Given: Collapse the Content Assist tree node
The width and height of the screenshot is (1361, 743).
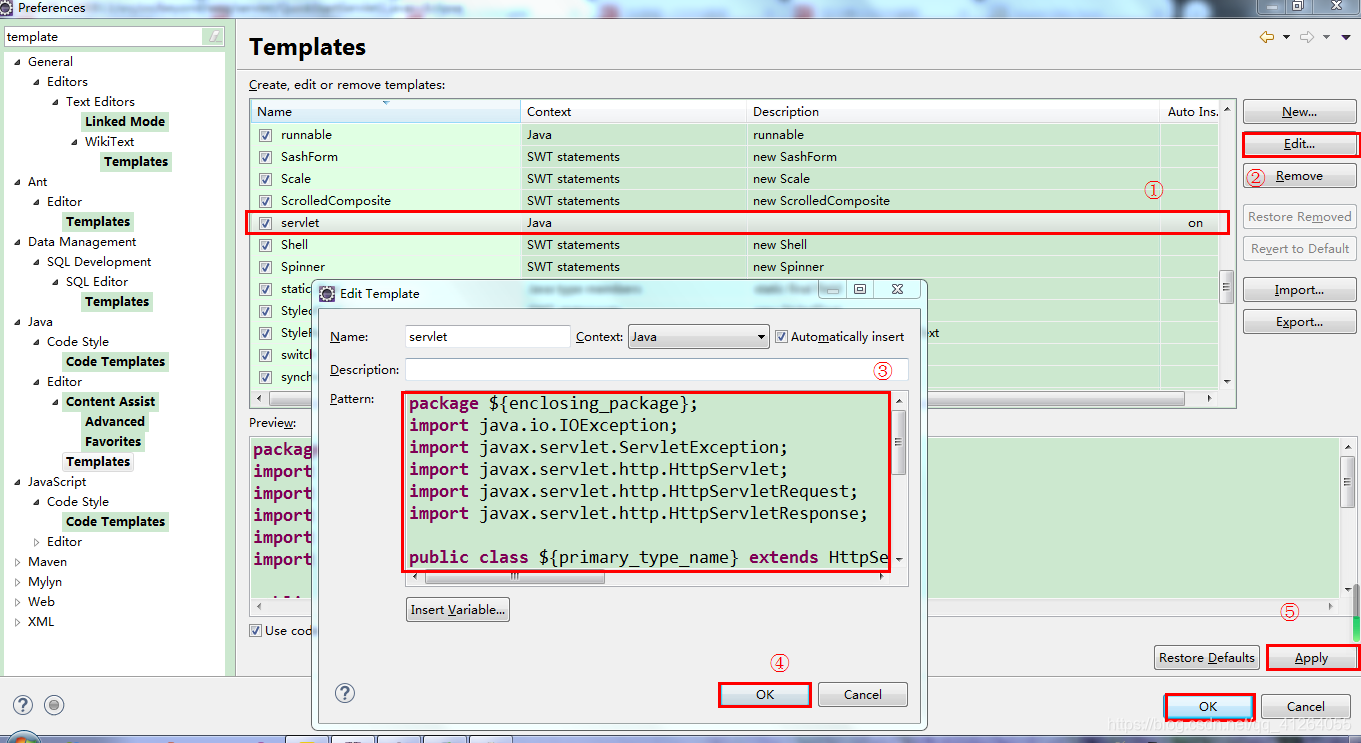Looking at the screenshot, I should coord(56,402).
